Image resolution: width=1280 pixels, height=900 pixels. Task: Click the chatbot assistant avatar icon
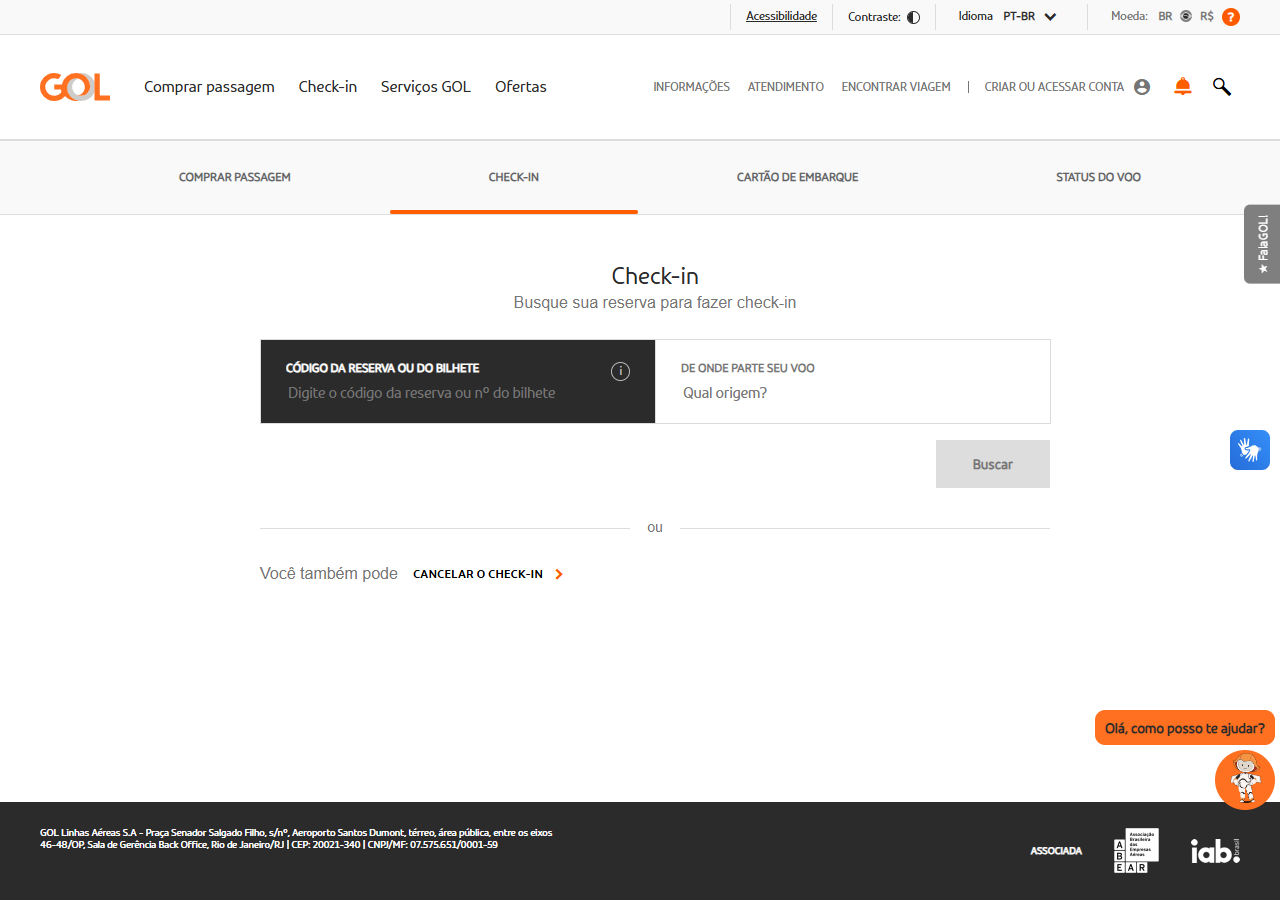(x=1245, y=780)
